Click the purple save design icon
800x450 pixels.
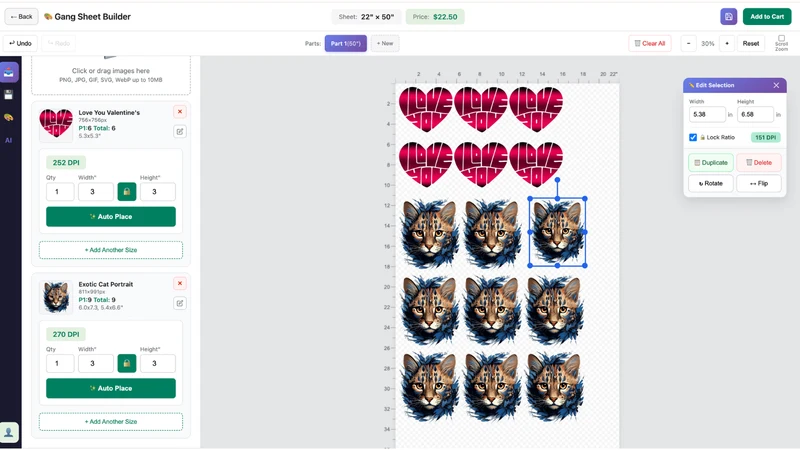(729, 17)
